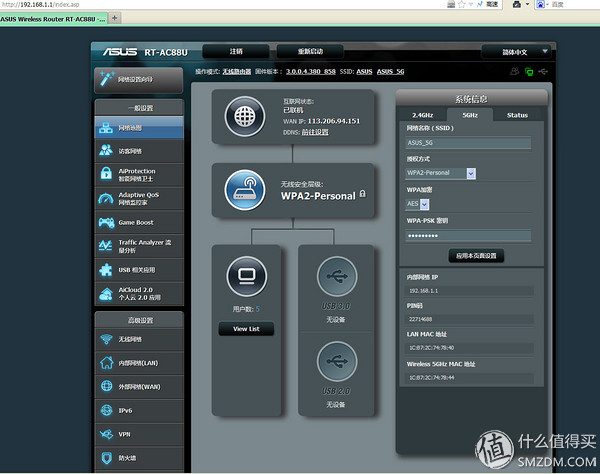Image resolution: width=600 pixels, height=474 pixels.
Task: Click the LAN IP value 192.168.1.1
Action: coord(424,291)
